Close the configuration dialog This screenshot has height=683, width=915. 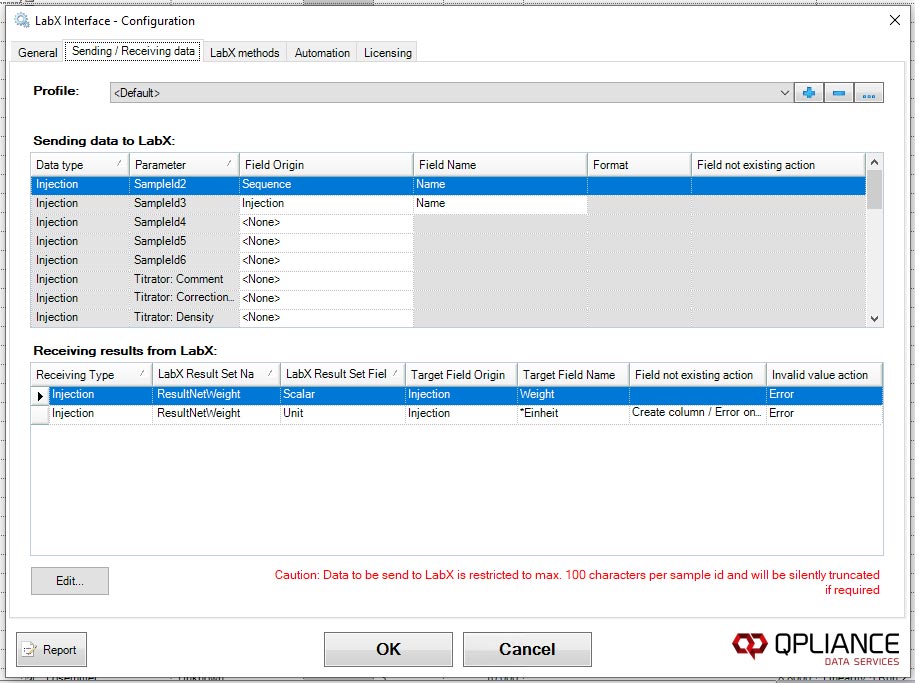tap(894, 20)
